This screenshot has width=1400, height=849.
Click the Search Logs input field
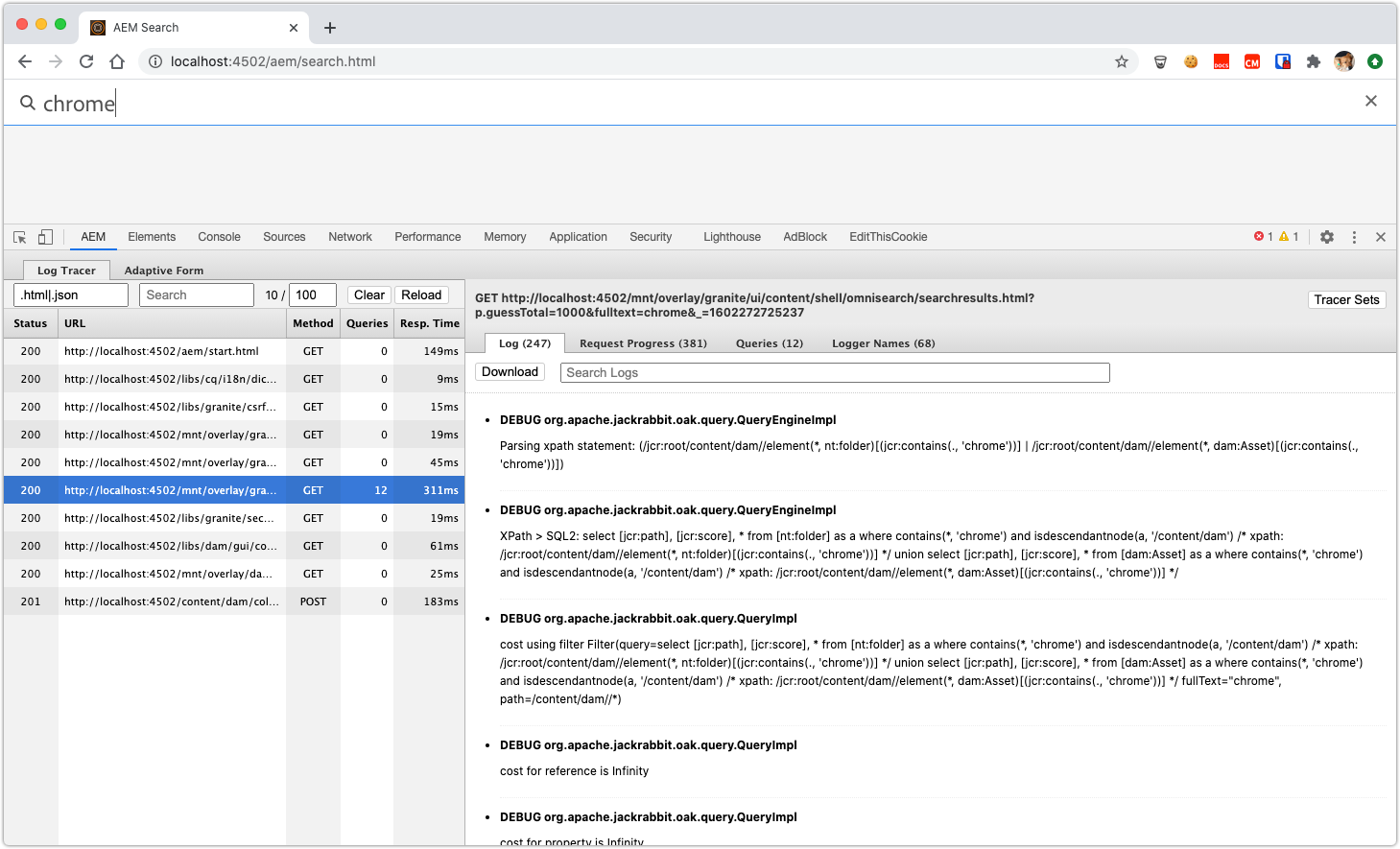pos(835,372)
